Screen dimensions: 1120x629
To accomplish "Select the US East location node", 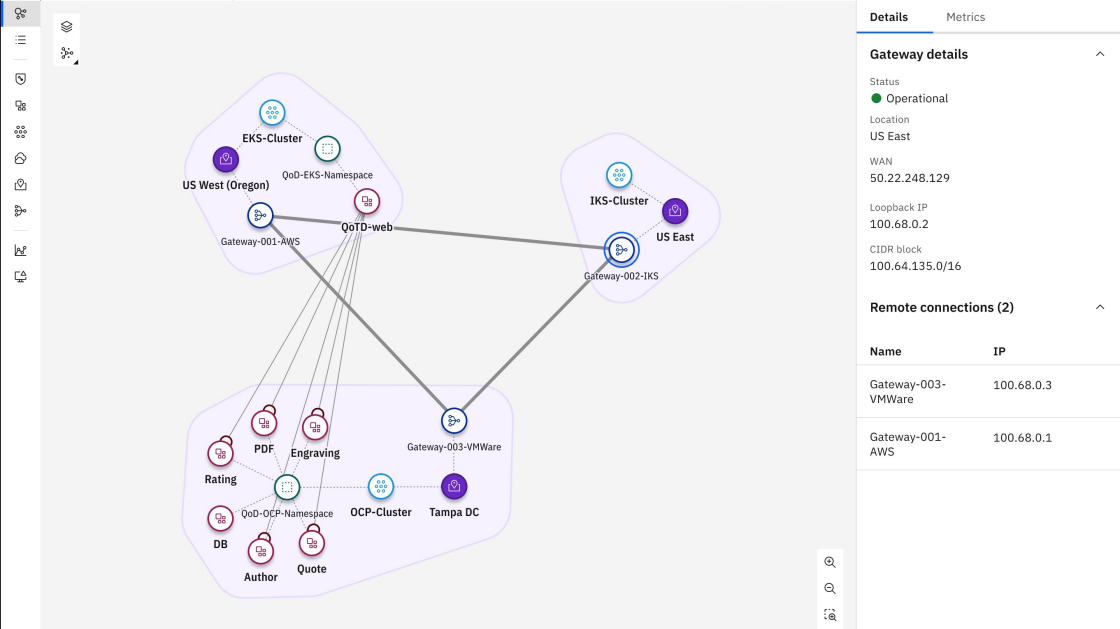I will (675, 211).
